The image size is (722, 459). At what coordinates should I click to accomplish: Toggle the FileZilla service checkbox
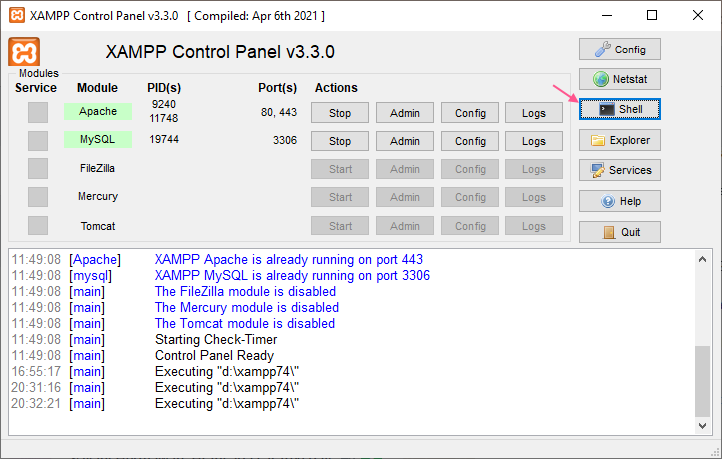pyautogui.click(x=38, y=168)
